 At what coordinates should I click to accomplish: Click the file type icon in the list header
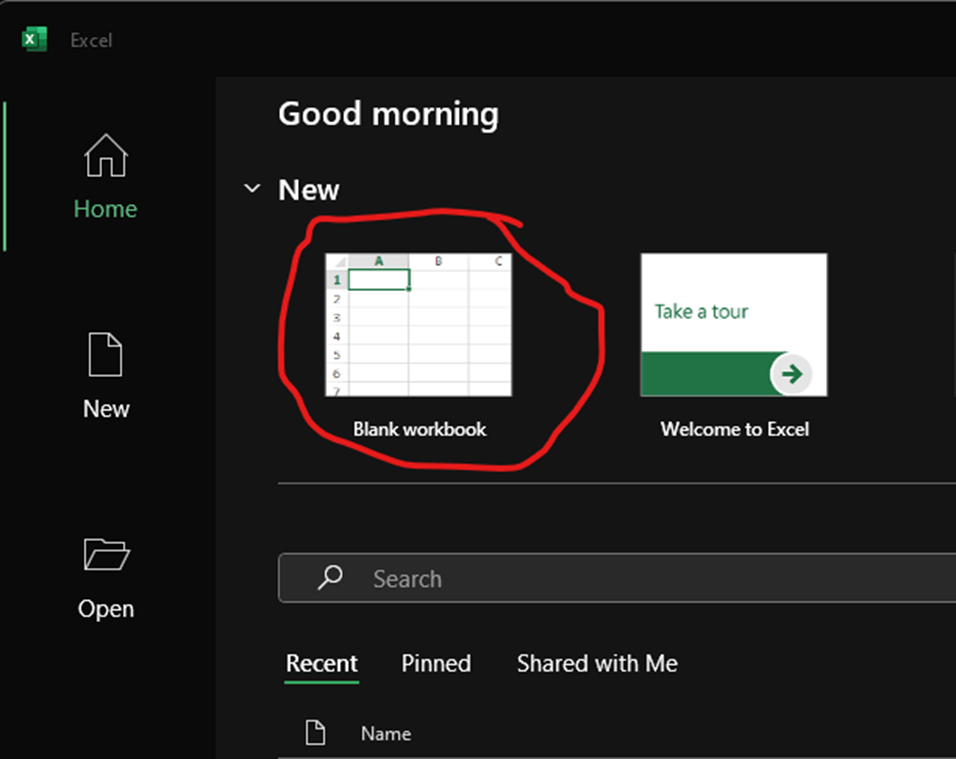[x=315, y=733]
